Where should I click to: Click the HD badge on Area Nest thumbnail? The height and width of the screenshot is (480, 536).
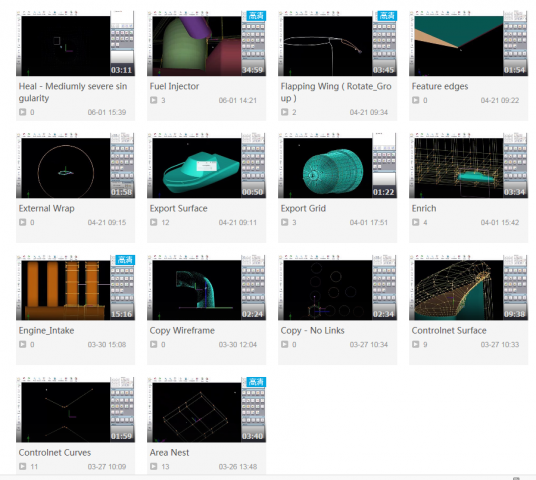pyautogui.click(x=256, y=382)
